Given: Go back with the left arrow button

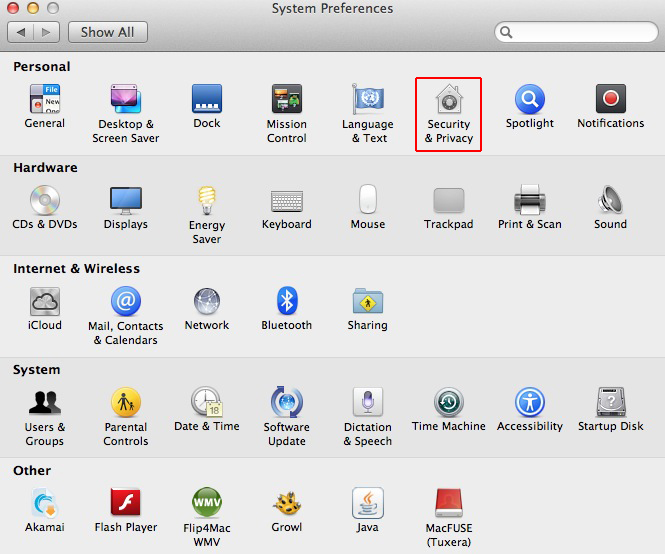Looking at the screenshot, I should click(x=20, y=32).
